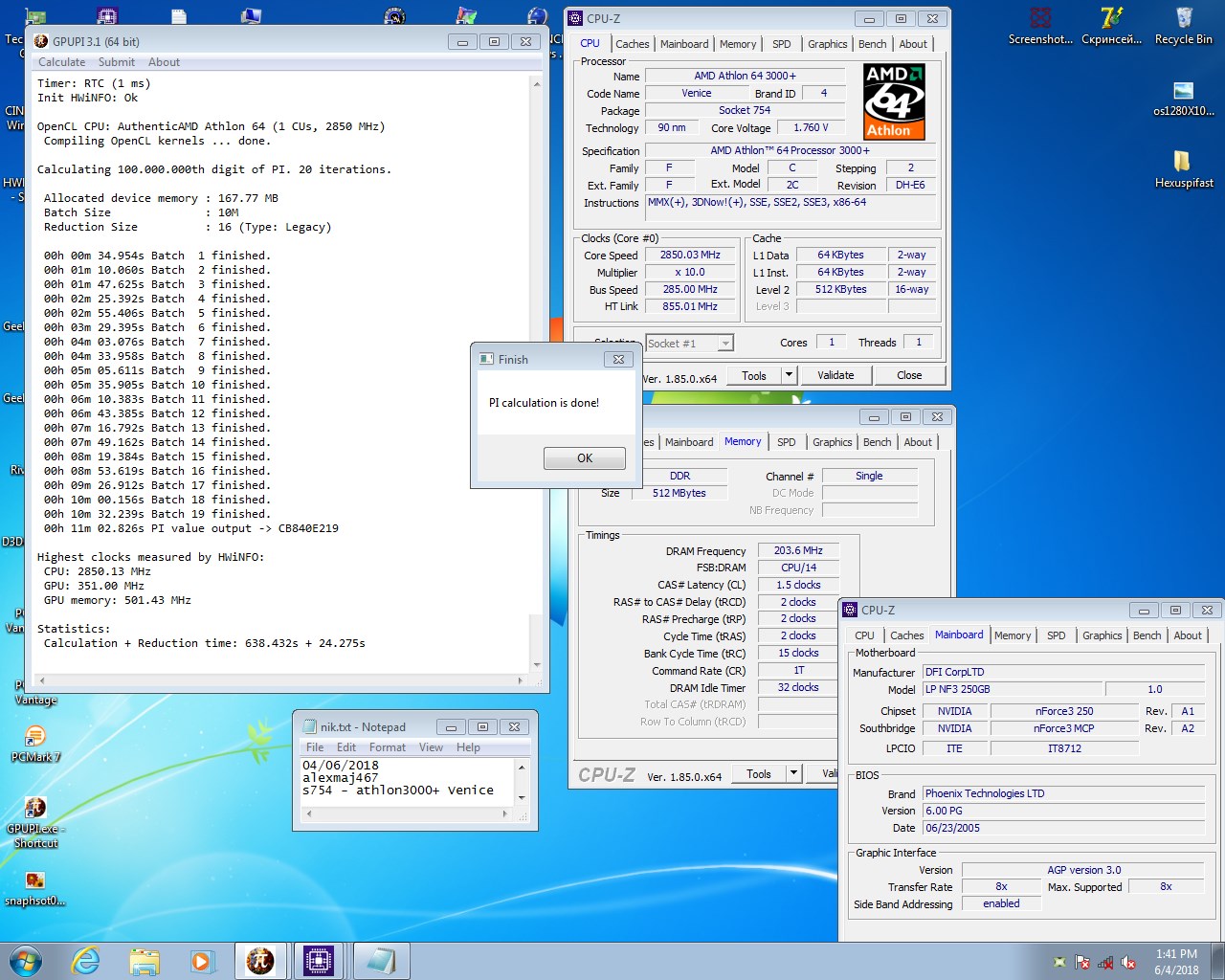1225x980 pixels.
Task: Click the Notepad title bar icon
Action: pos(309,726)
